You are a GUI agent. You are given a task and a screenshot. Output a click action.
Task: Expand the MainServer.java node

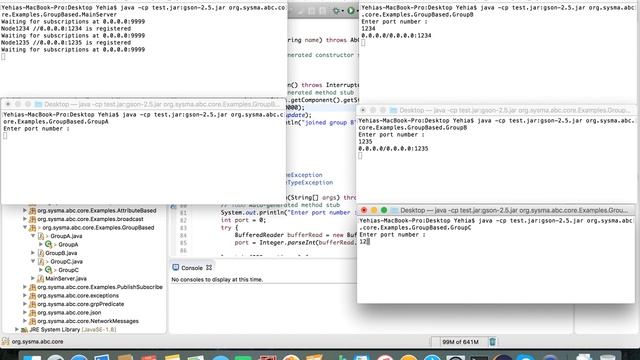(x=33, y=278)
